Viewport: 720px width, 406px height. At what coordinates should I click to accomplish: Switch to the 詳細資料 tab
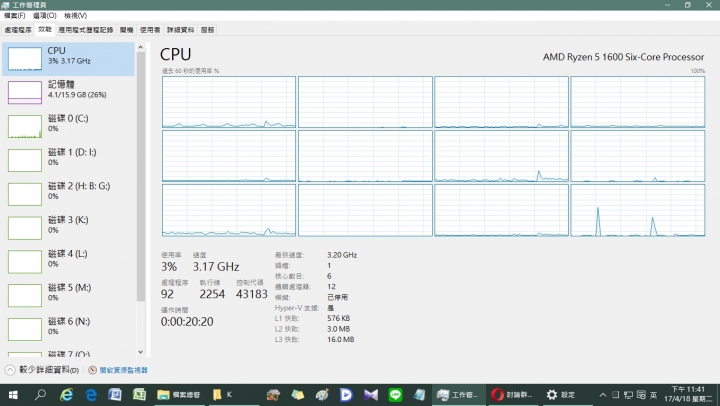coord(180,30)
